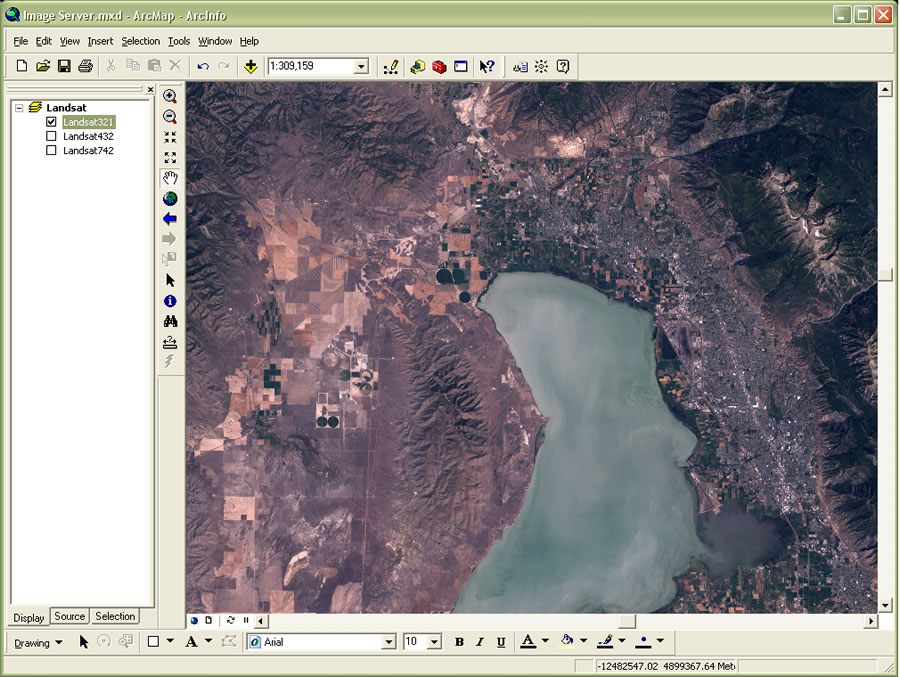Viewport: 900px width, 677px height.
Task: Enable the Landsat432 layer checkbox
Action: tap(51, 136)
